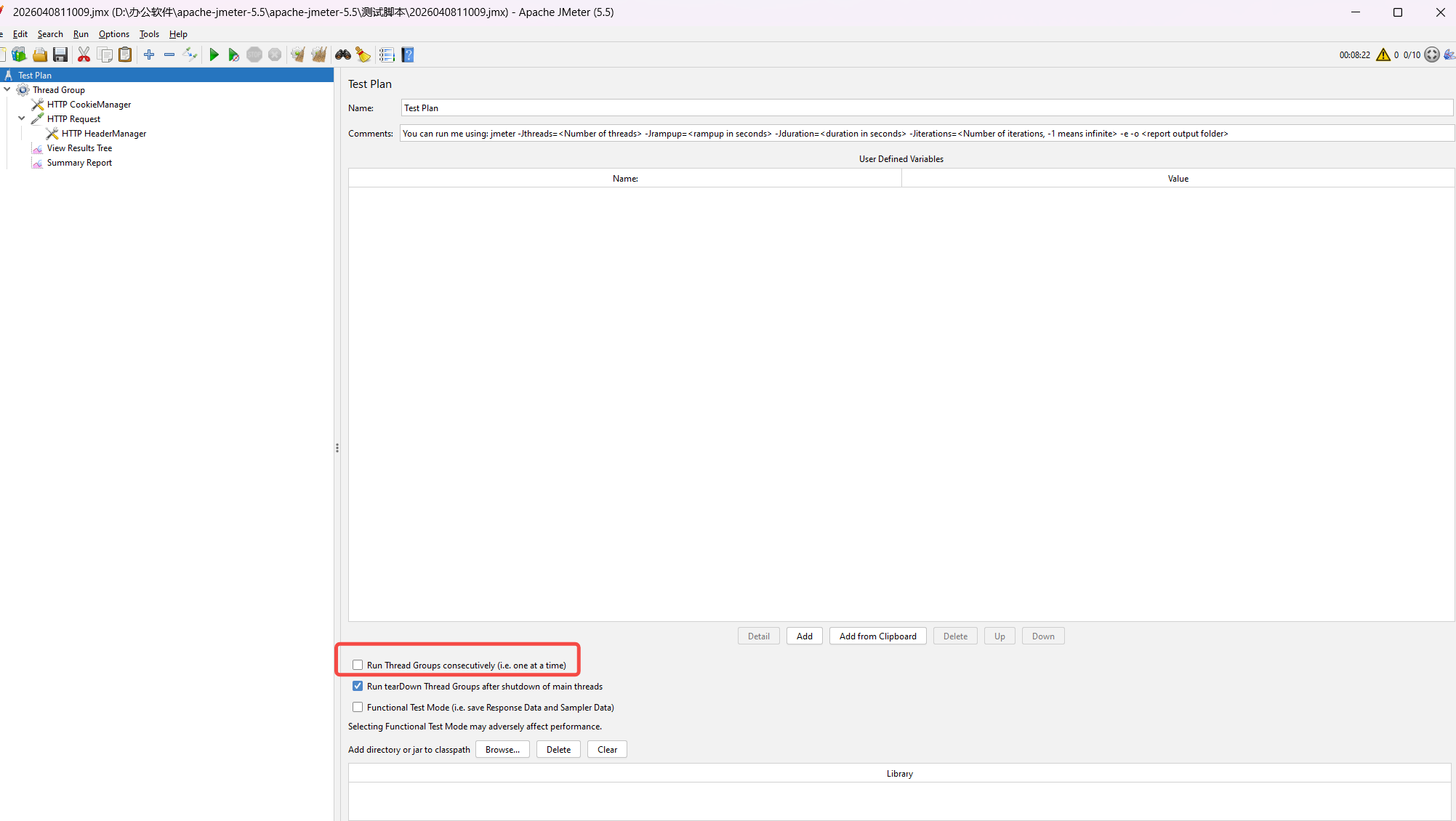Click the Expand All (plus) toolbar icon

[x=149, y=54]
